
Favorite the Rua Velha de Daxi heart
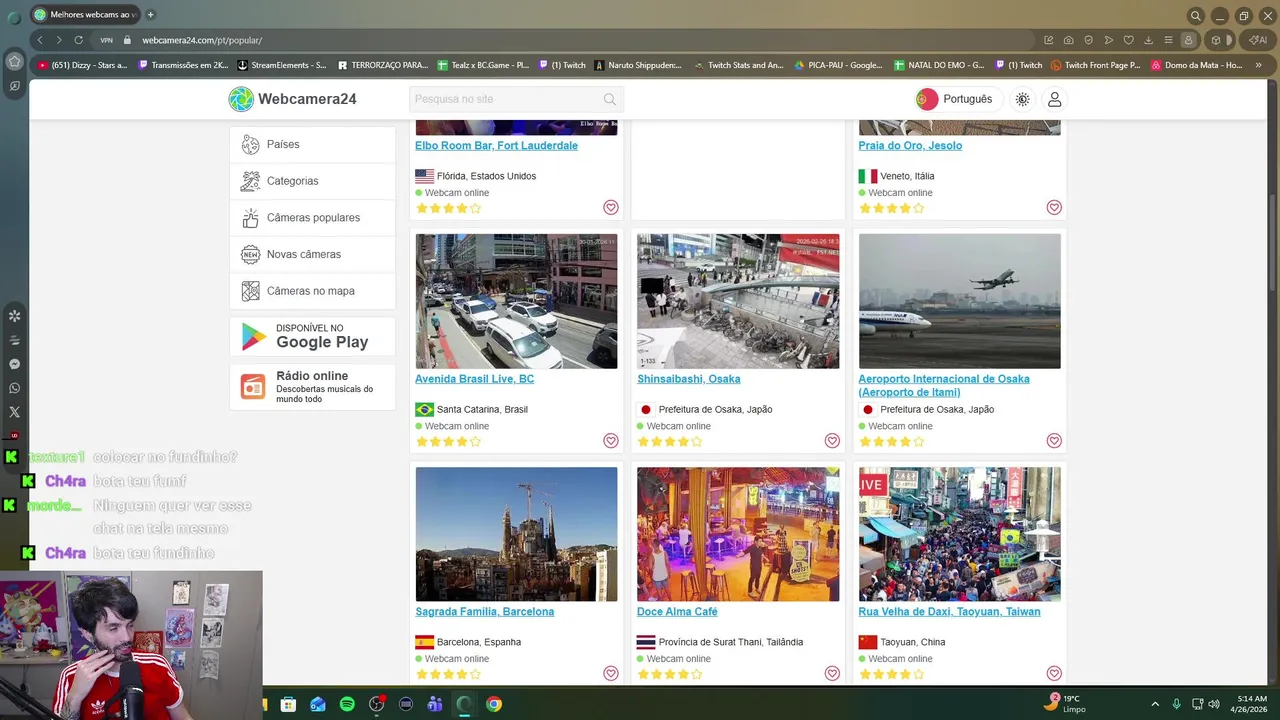tap(1054, 673)
